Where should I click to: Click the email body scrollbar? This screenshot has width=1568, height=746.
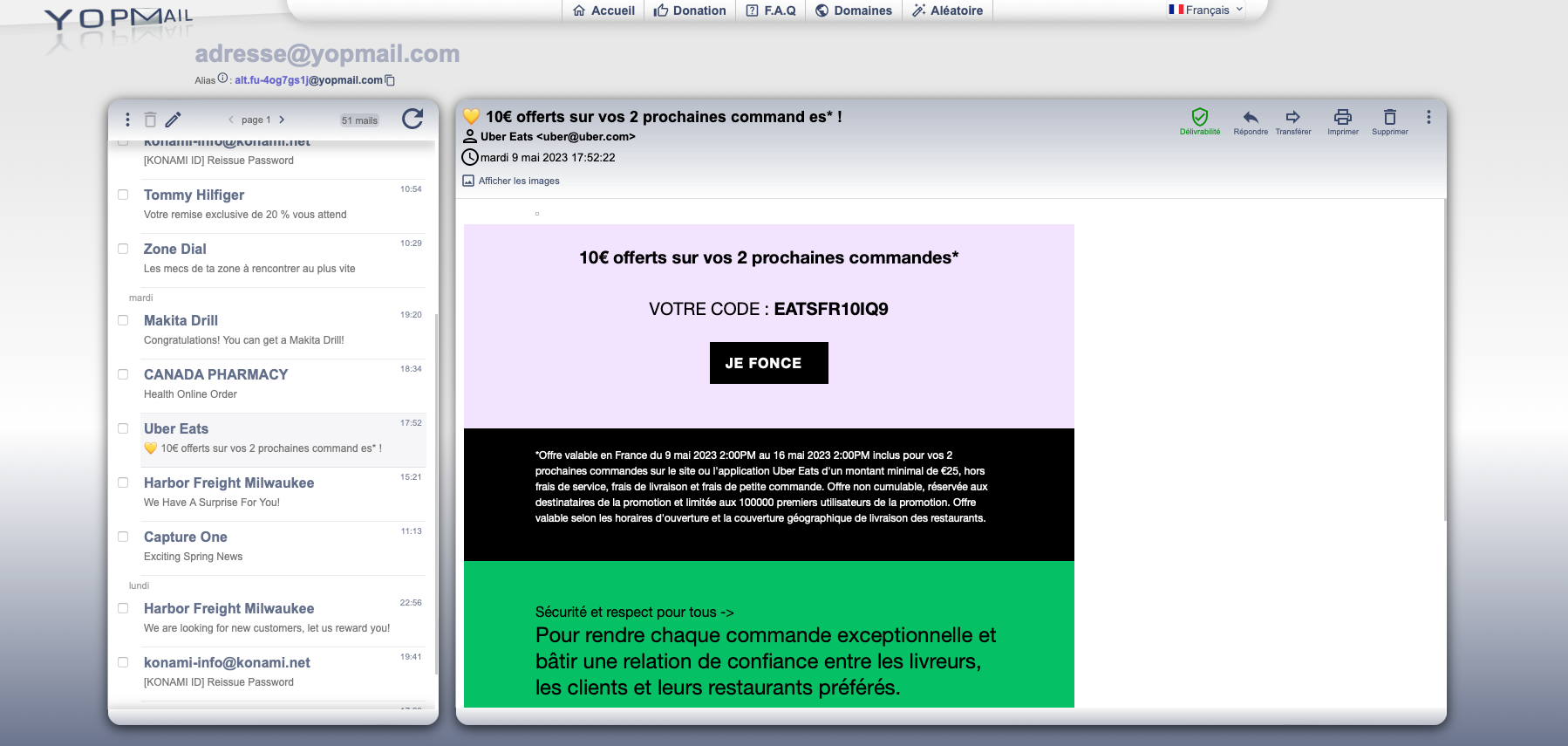click(x=1444, y=359)
